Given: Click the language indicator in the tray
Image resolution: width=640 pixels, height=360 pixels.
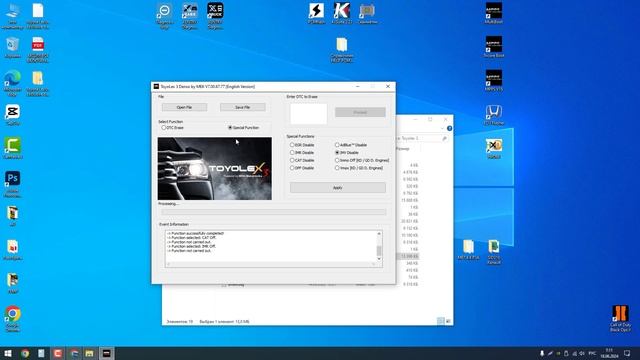Looking at the screenshot, I should tap(592, 353).
